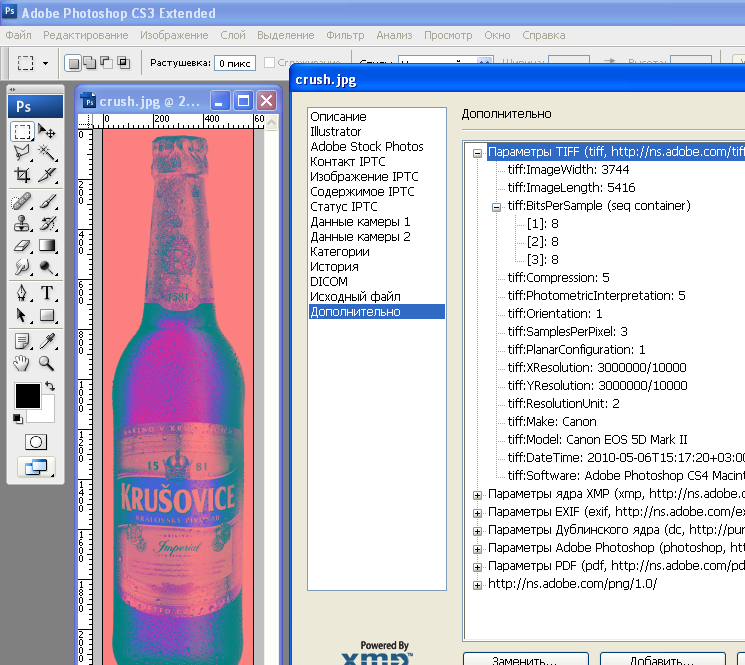Open the Изображение menu
745x665 pixels.
(174, 35)
